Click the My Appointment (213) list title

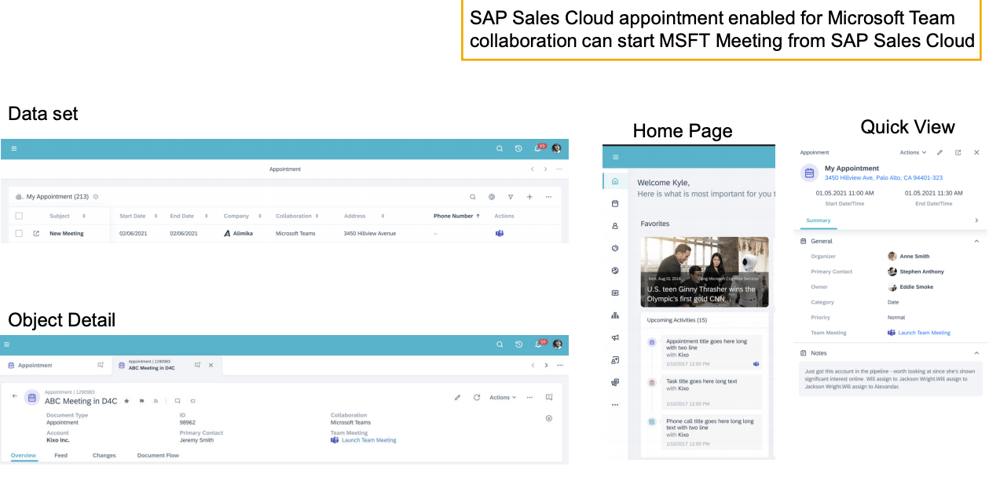(57, 197)
